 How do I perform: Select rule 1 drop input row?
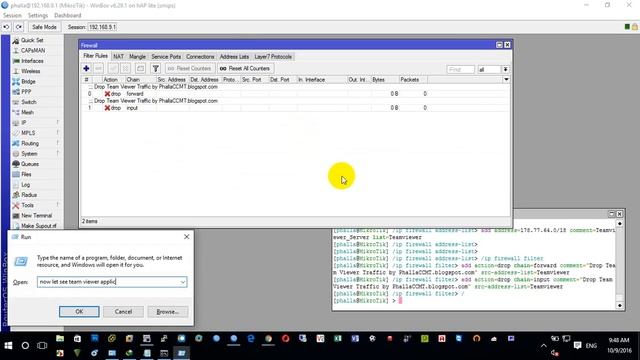click(296, 108)
